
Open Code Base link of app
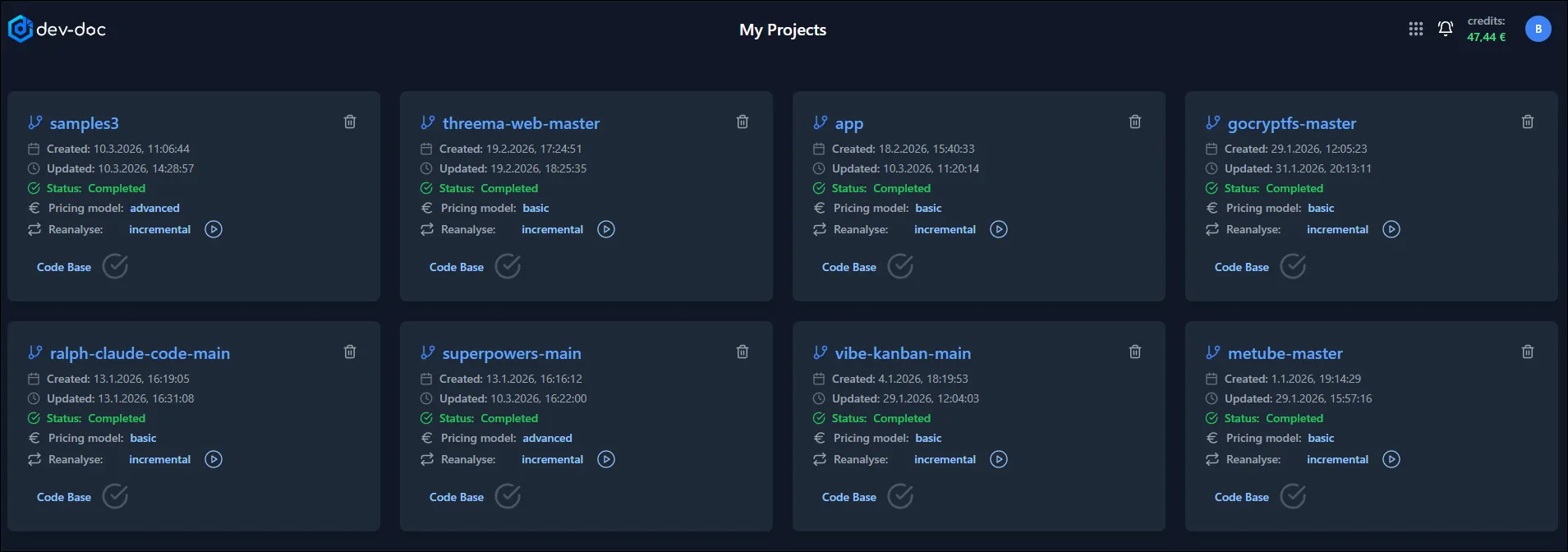(x=849, y=267)
